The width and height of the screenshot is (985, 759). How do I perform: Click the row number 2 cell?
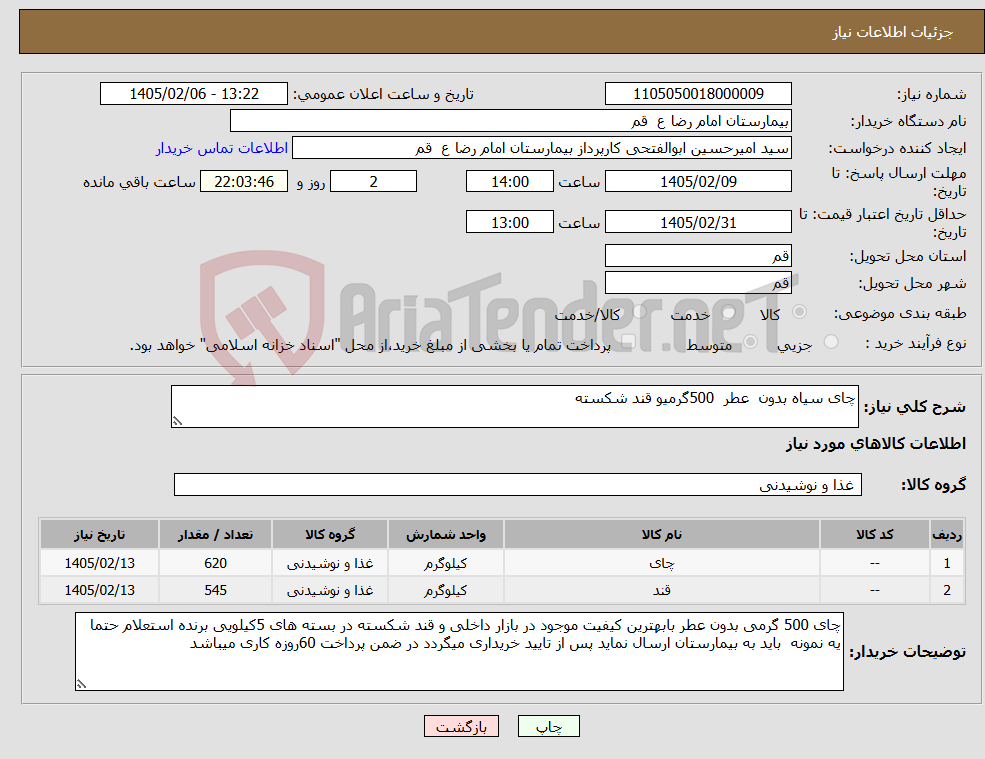click(x=947, y=591)
